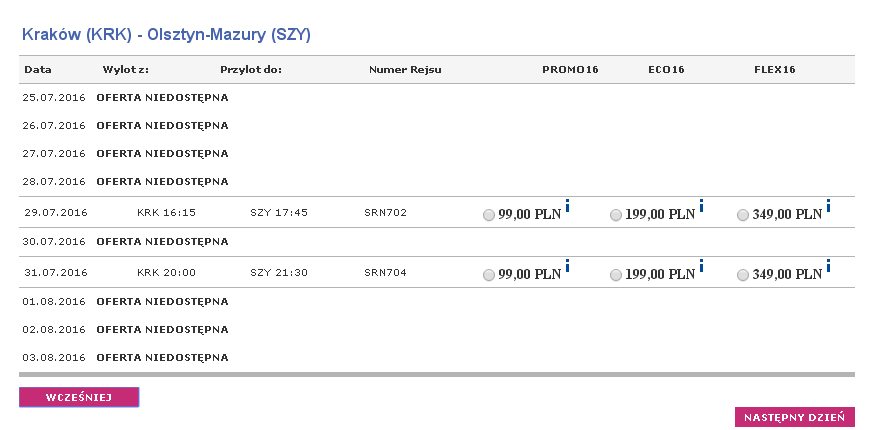Image resolution: width=877 pixels, height=430 pixels.
Task: Select 99,00 PLN fare for flight SRN702
Action: 489,215
